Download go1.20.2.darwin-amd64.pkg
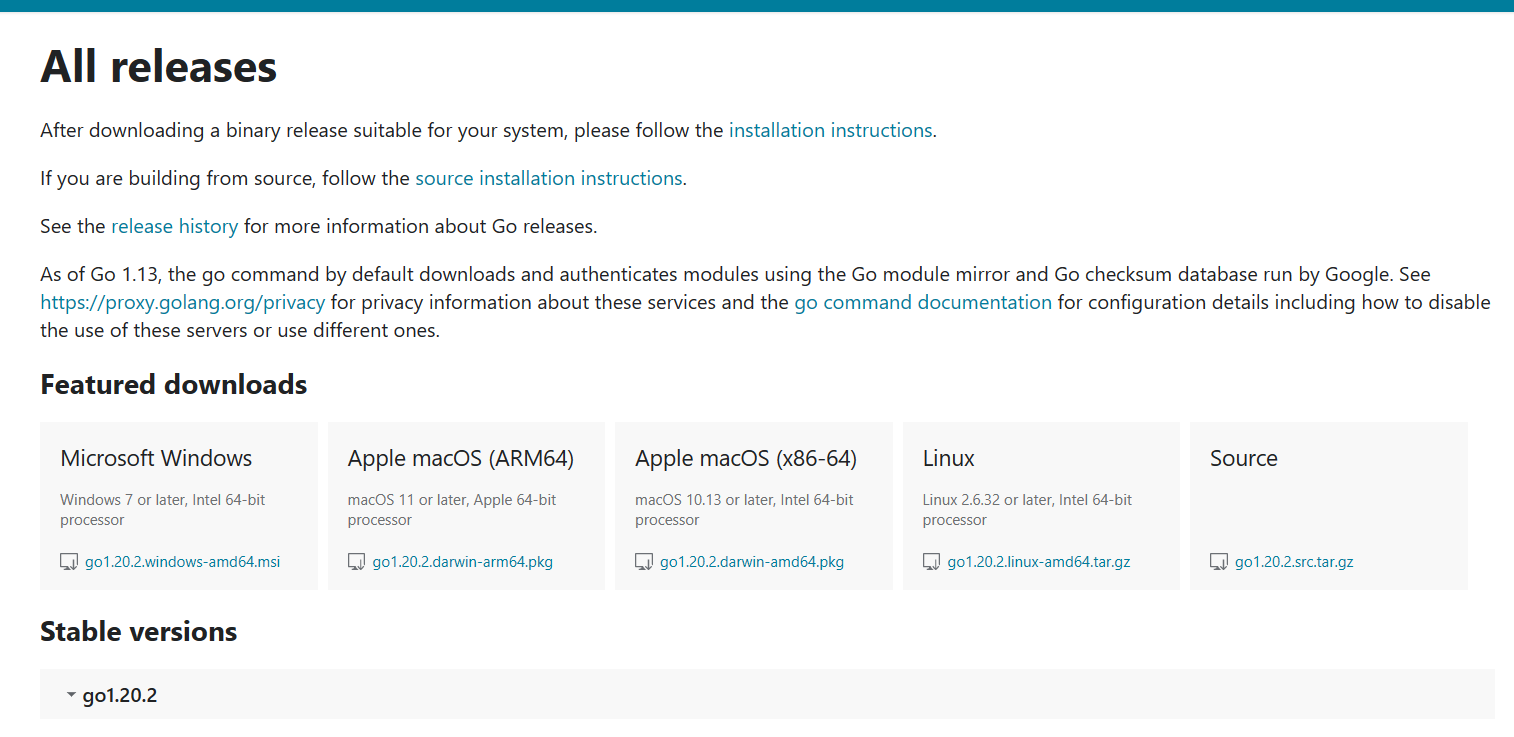 pyautogui.click(x=751, y=562)
